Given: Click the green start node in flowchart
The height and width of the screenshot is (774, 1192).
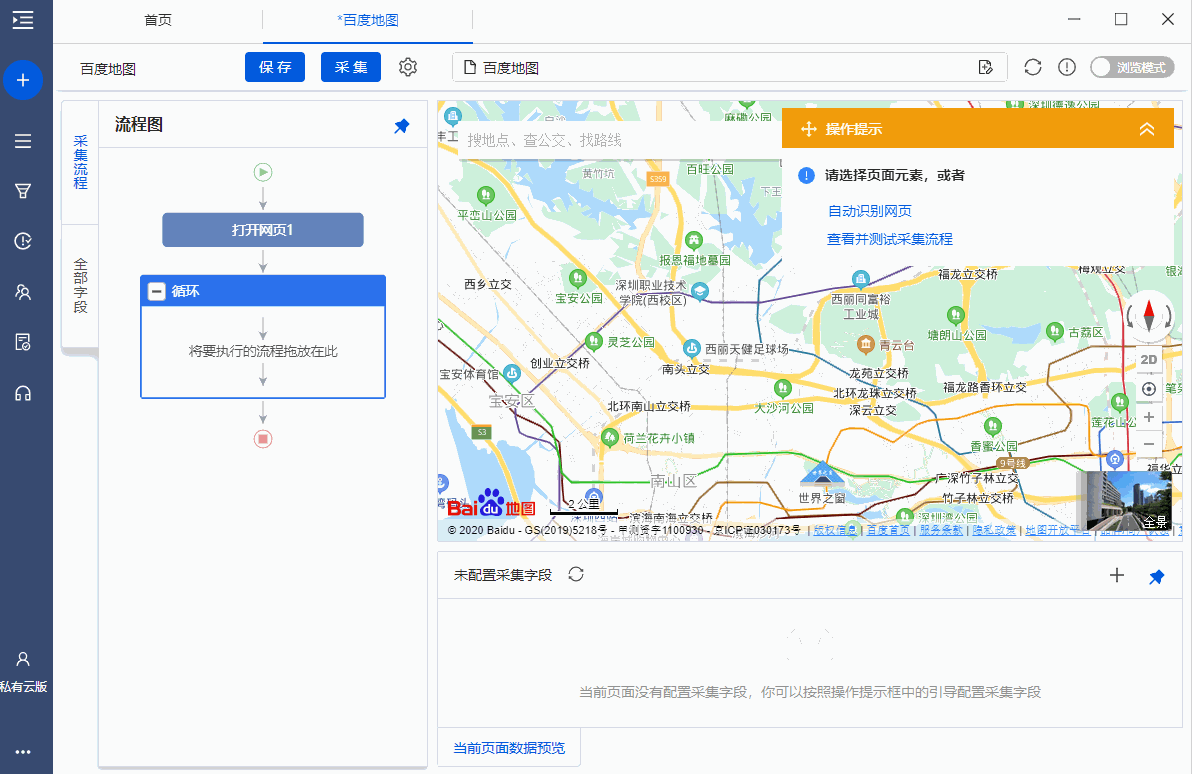Looking at the screenshot, I should point(263,173).
